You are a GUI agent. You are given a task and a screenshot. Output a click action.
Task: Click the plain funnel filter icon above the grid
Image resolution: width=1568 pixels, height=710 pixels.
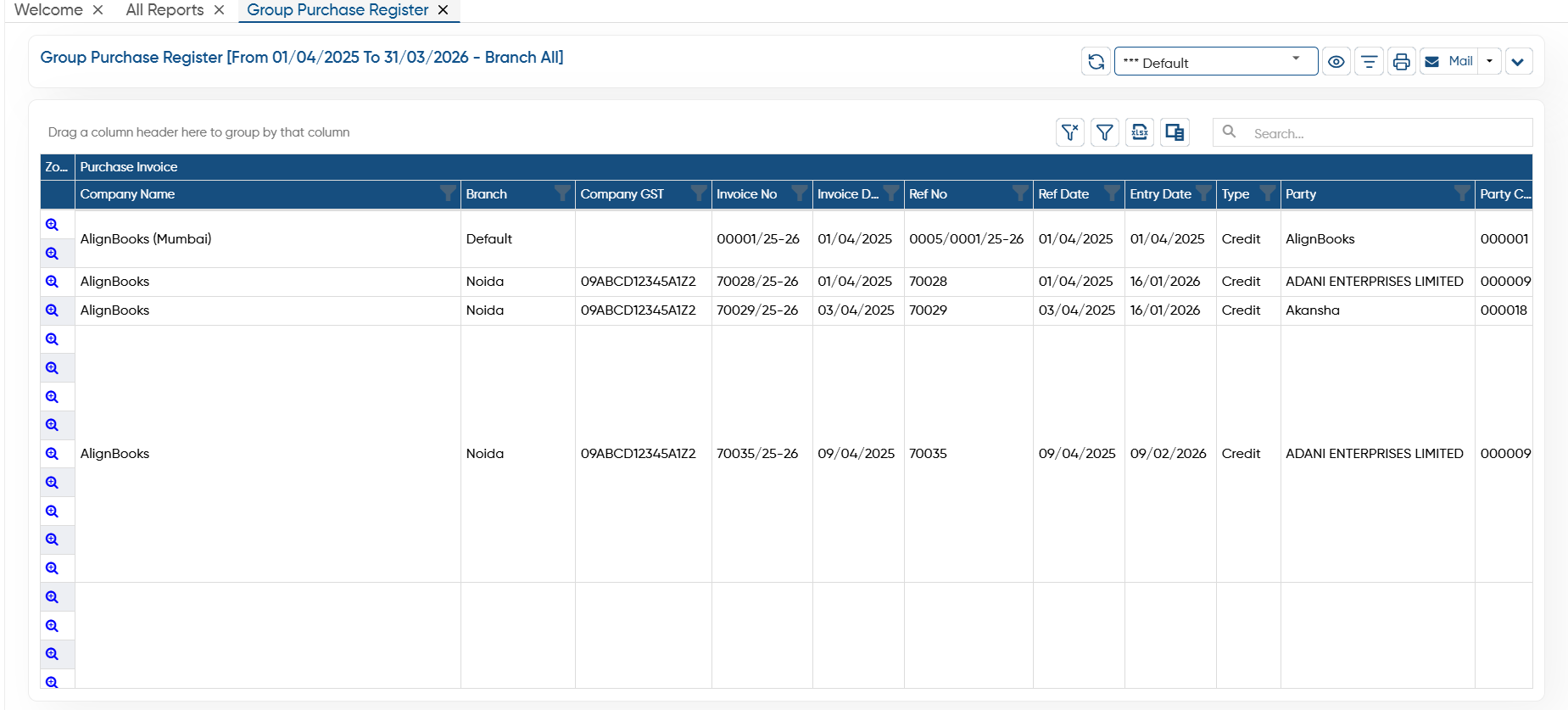click(1105, 132)
